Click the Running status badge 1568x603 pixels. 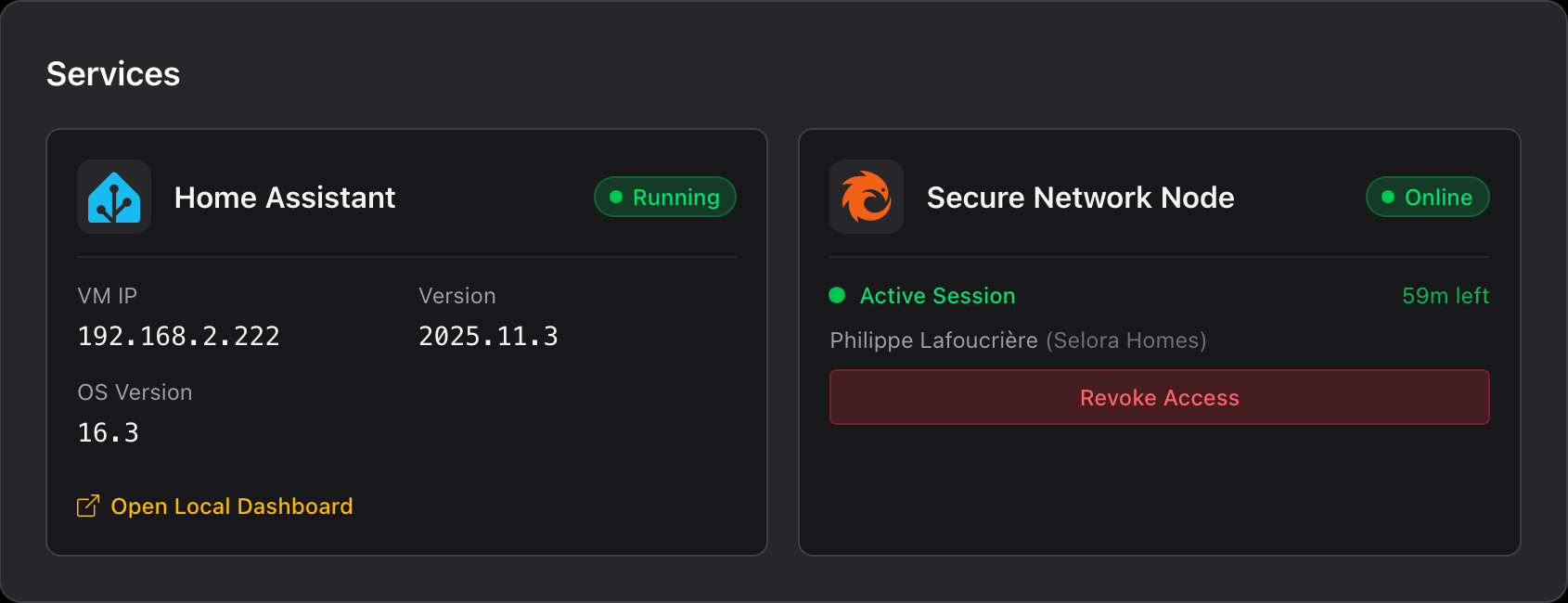(665, 197)
